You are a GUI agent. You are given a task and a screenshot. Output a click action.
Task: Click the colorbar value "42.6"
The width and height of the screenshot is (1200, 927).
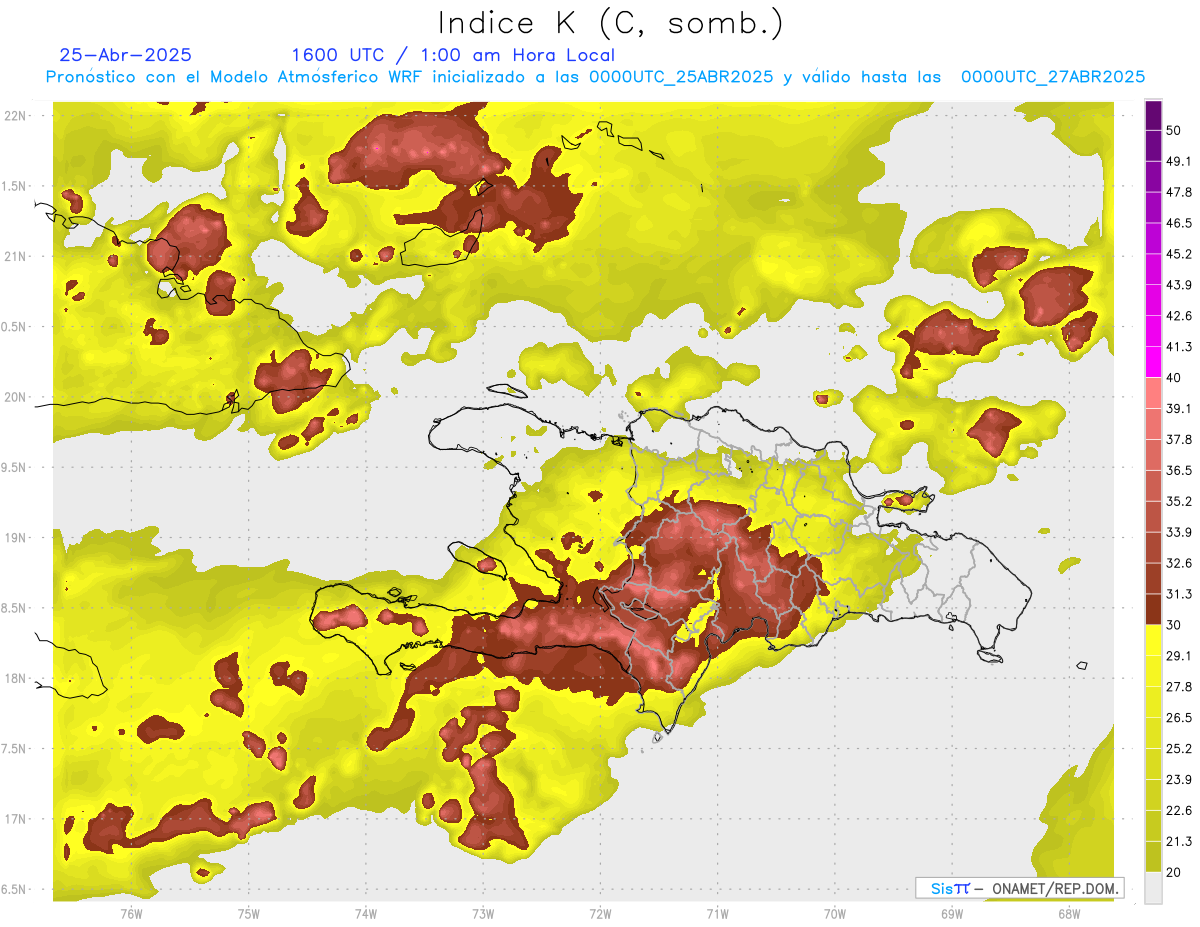(x=1180, y=316)
